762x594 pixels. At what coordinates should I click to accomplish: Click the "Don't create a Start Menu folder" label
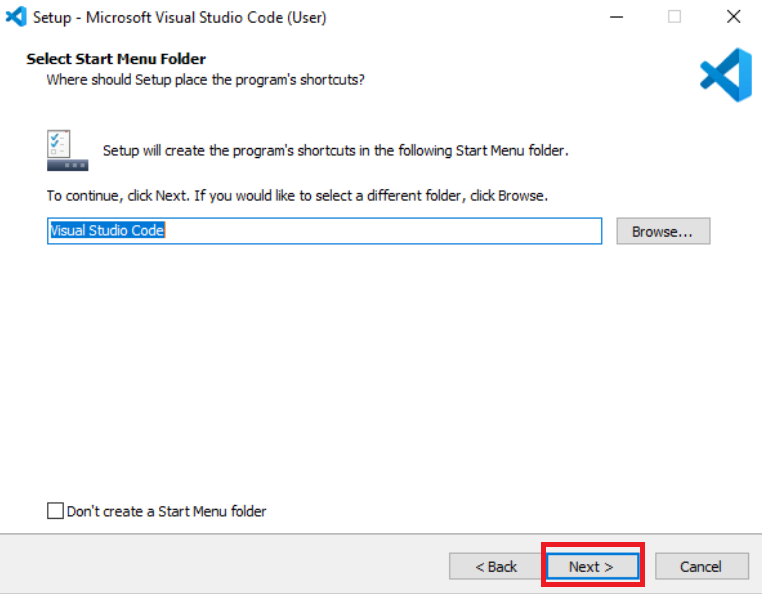tap(166, 511)
